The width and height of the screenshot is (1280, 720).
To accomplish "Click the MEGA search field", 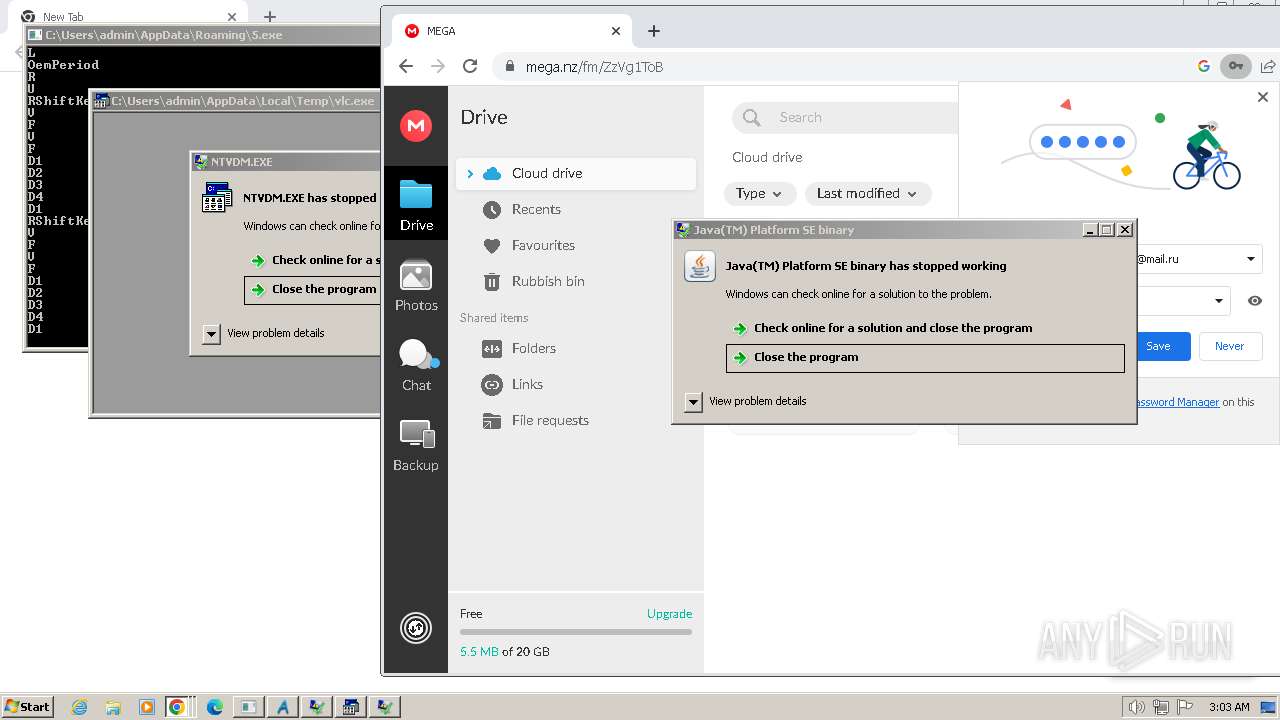I will (x=846, y=117).
